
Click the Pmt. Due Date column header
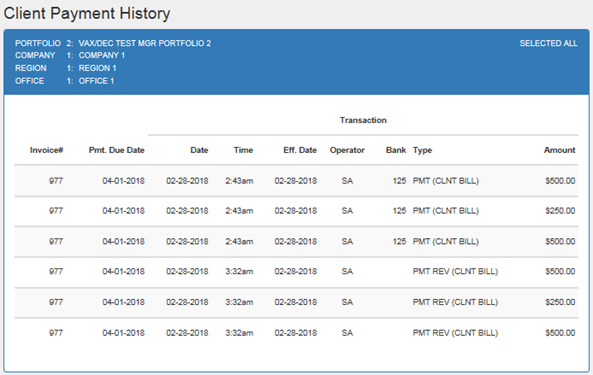click(x=116, y=150)
